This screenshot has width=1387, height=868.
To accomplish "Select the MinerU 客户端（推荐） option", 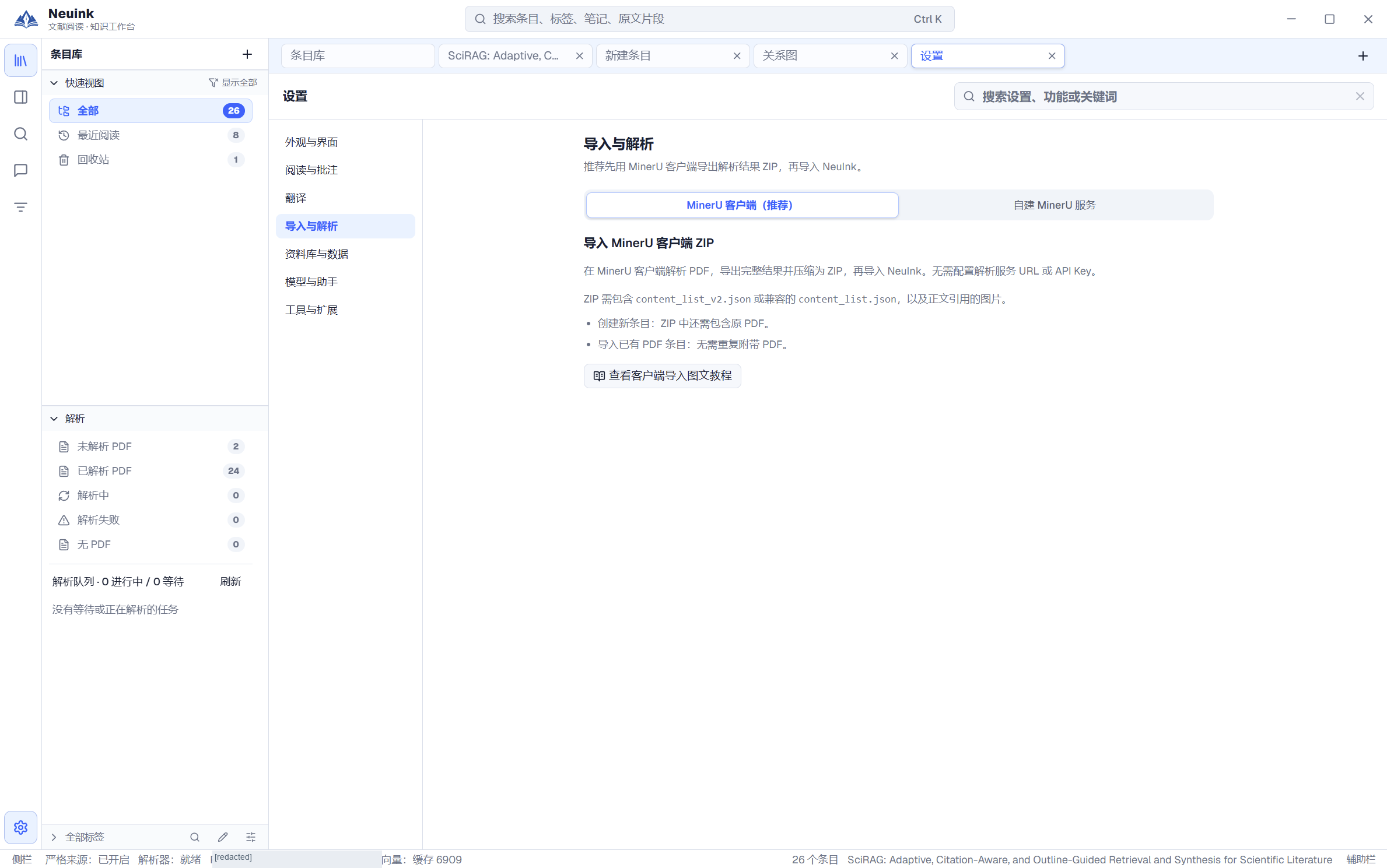I will pos(742,205).
